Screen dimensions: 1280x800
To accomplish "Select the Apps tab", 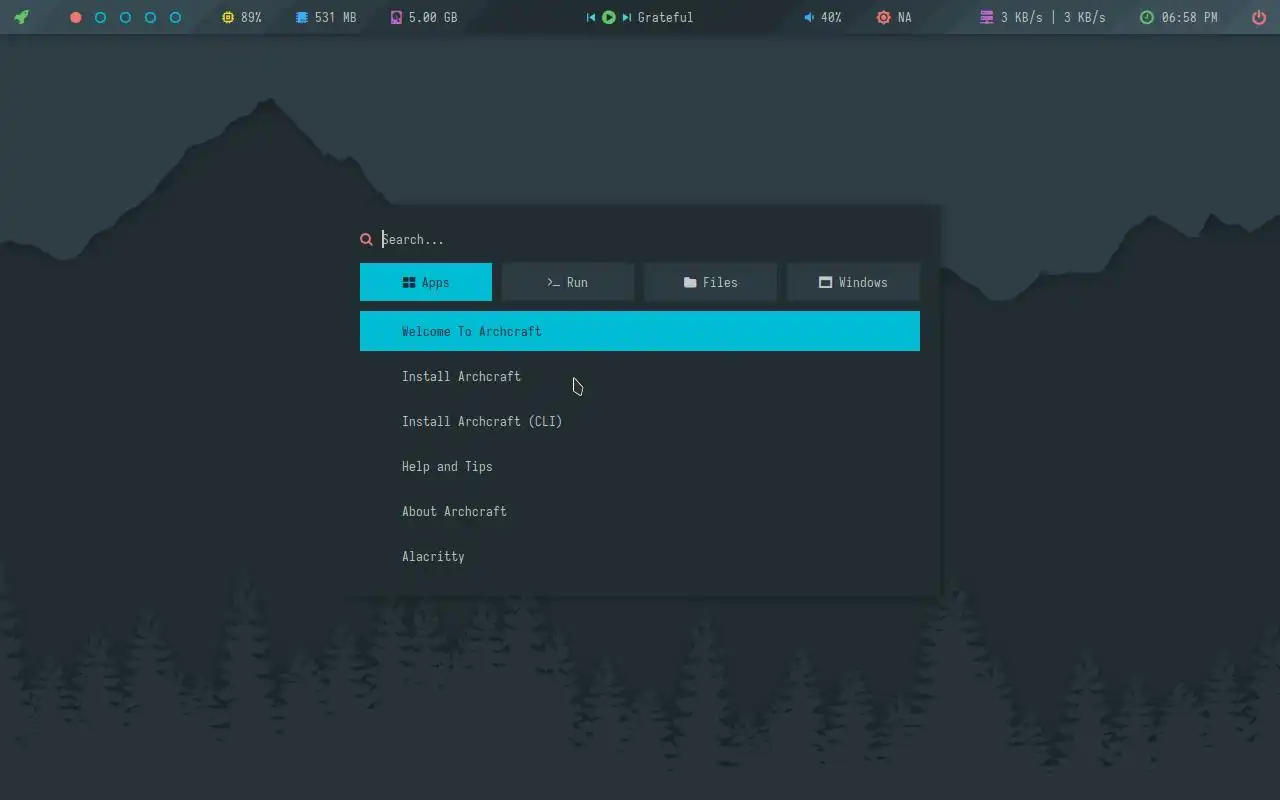I will coord(426,282).
